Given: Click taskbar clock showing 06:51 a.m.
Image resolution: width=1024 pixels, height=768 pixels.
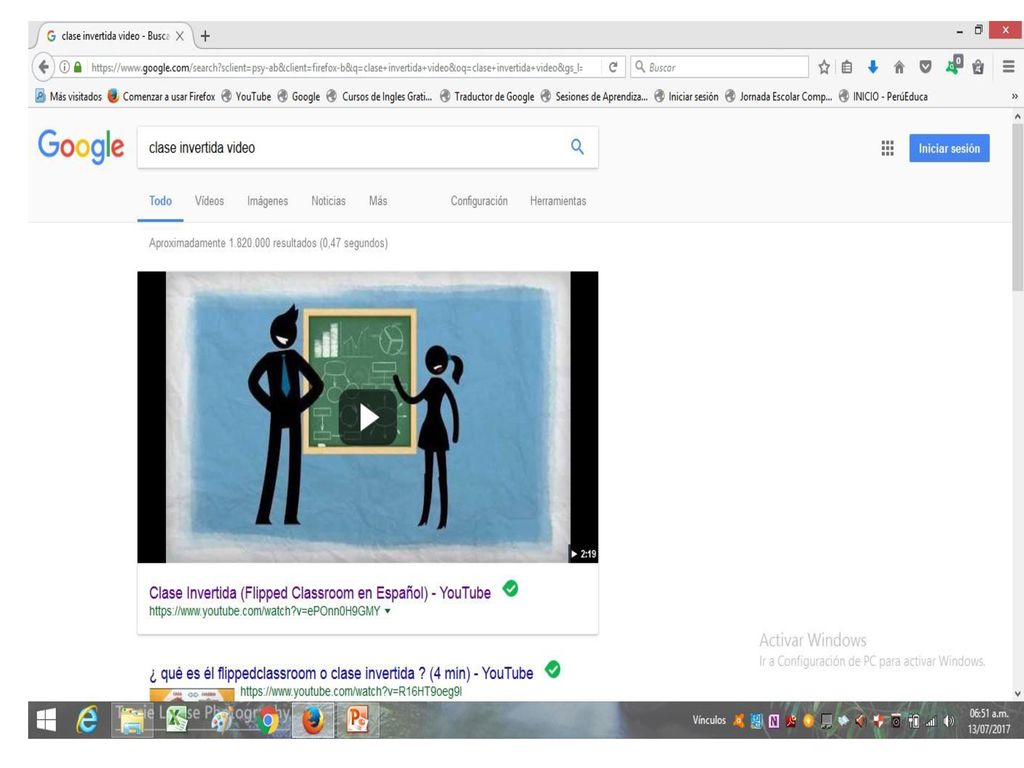Looking at the screenshot, I should [x=989, y=721].
